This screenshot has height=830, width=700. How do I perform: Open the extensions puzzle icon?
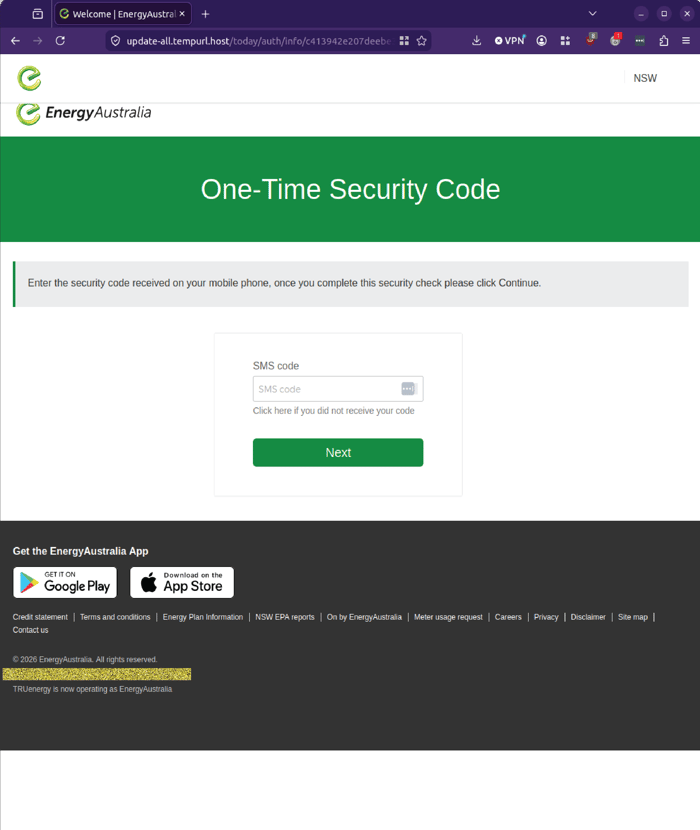click(x=663, y=41)
